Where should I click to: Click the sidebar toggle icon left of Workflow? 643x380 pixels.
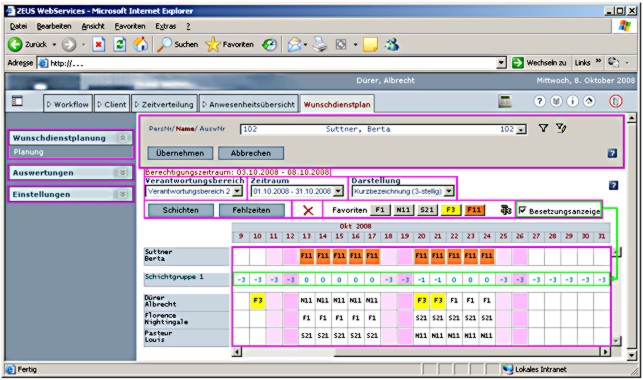(17, 101)
